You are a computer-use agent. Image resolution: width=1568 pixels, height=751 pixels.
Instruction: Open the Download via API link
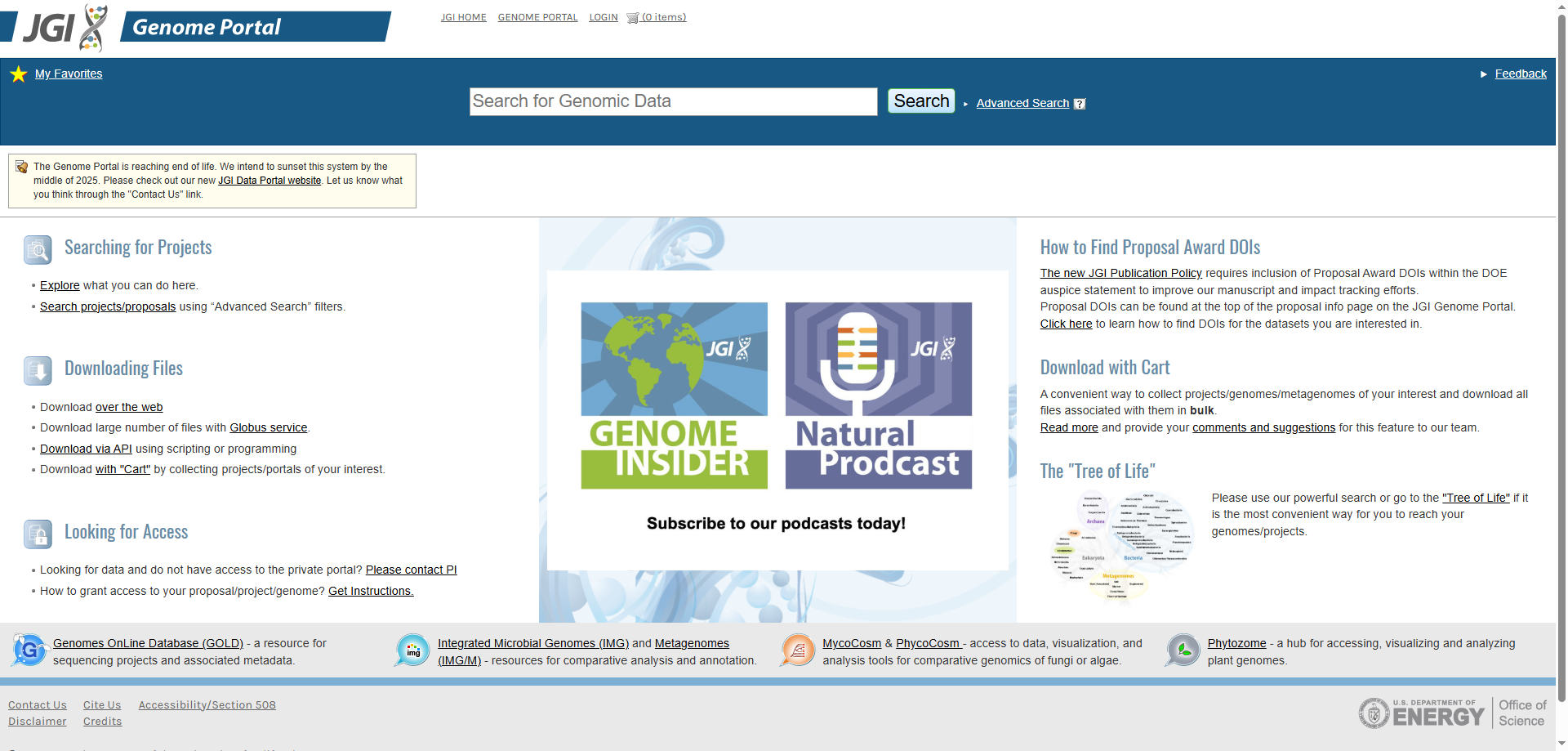coord(86,449)
